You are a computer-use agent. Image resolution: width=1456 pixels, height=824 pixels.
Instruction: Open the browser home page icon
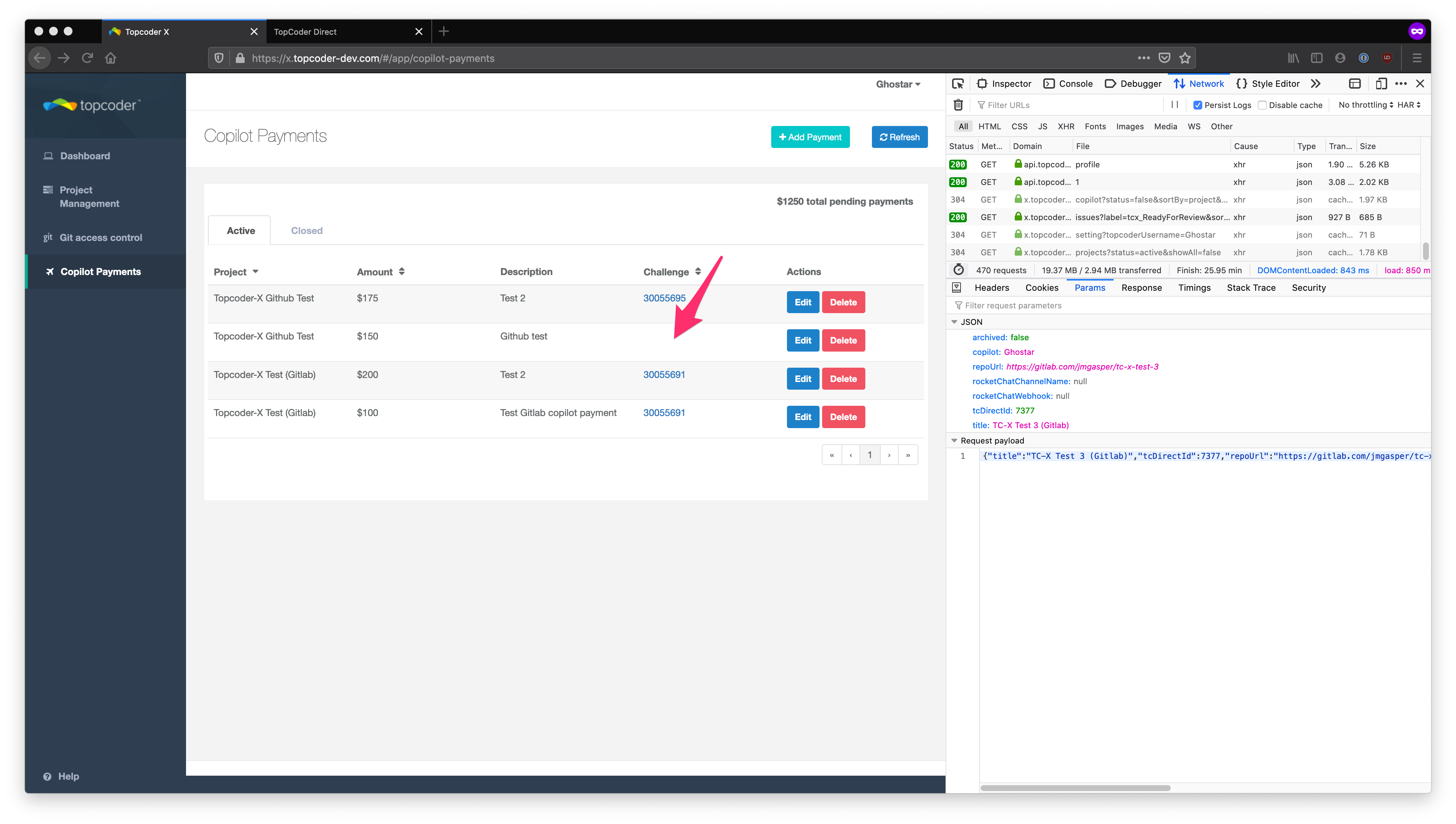(x=111, y=58)
